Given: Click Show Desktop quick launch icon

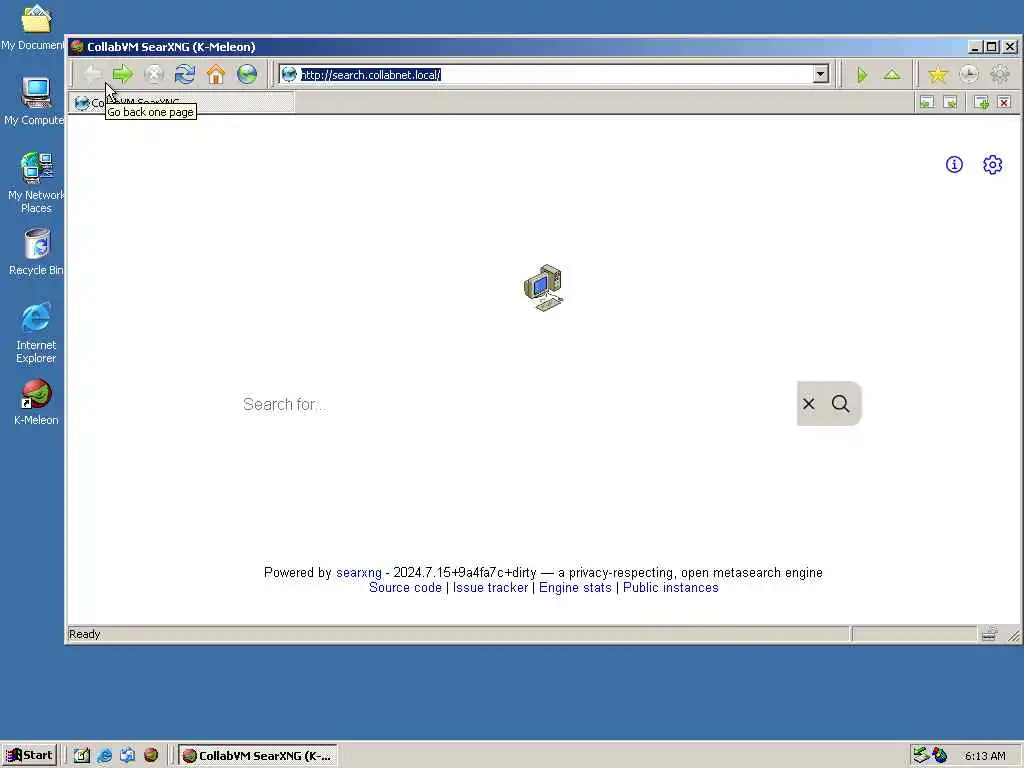Looking at the screenshot, I should point(81,756).
